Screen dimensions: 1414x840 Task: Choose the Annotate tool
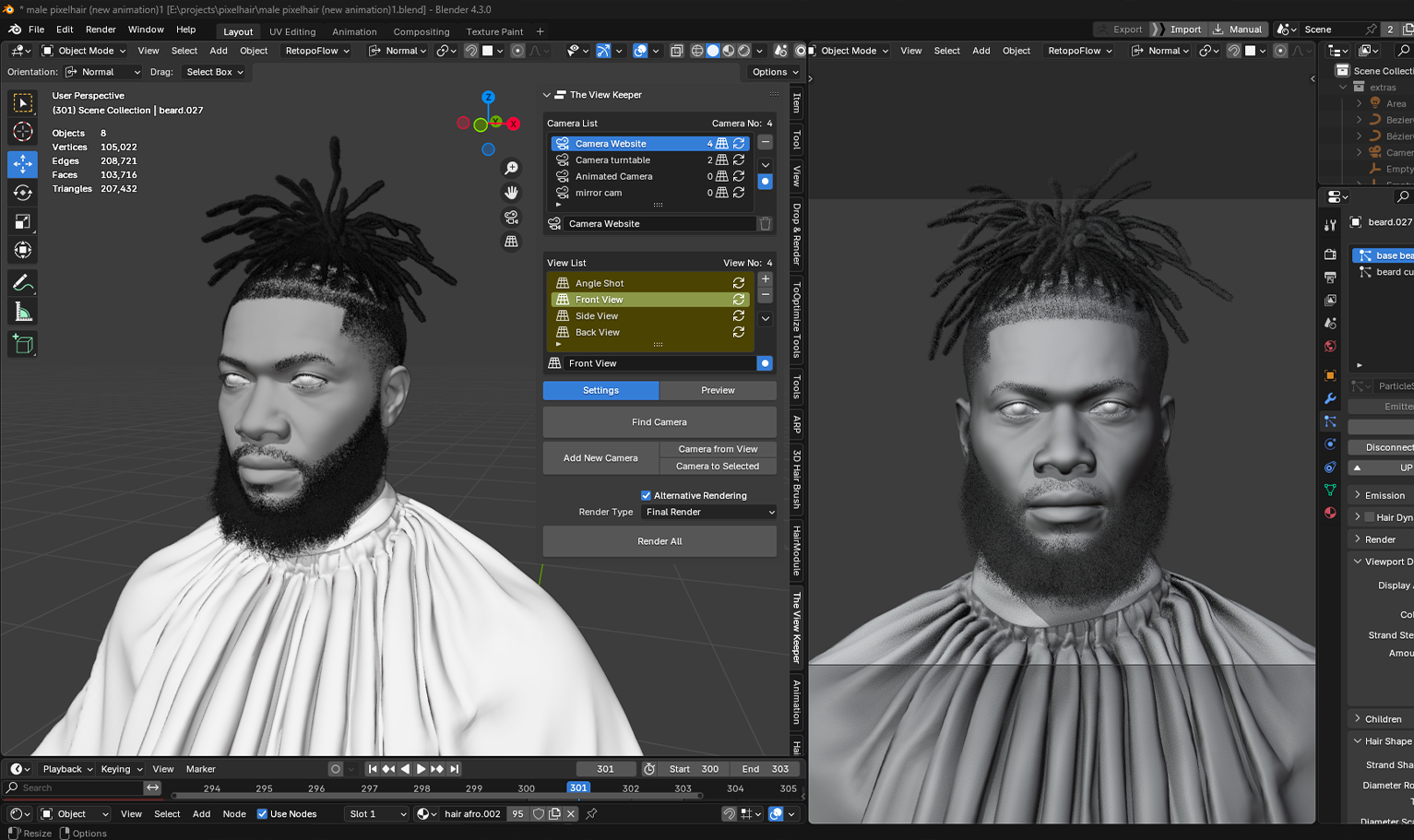tap(23, 283)
